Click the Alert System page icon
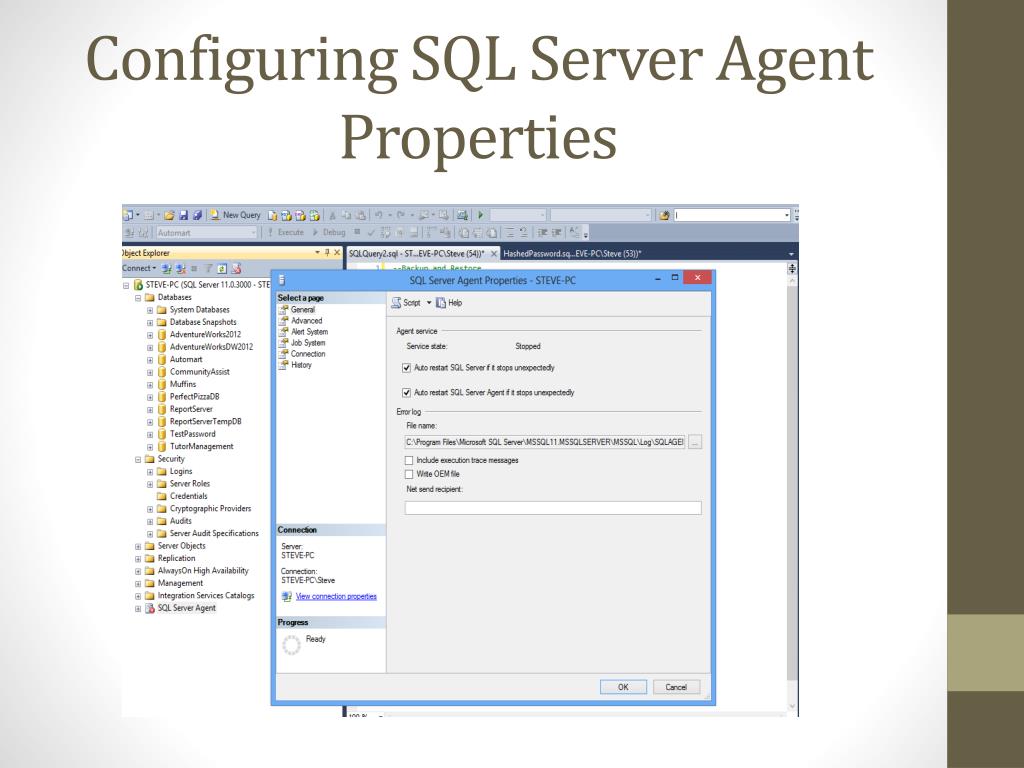The image size is (1024, 768). 283,332
